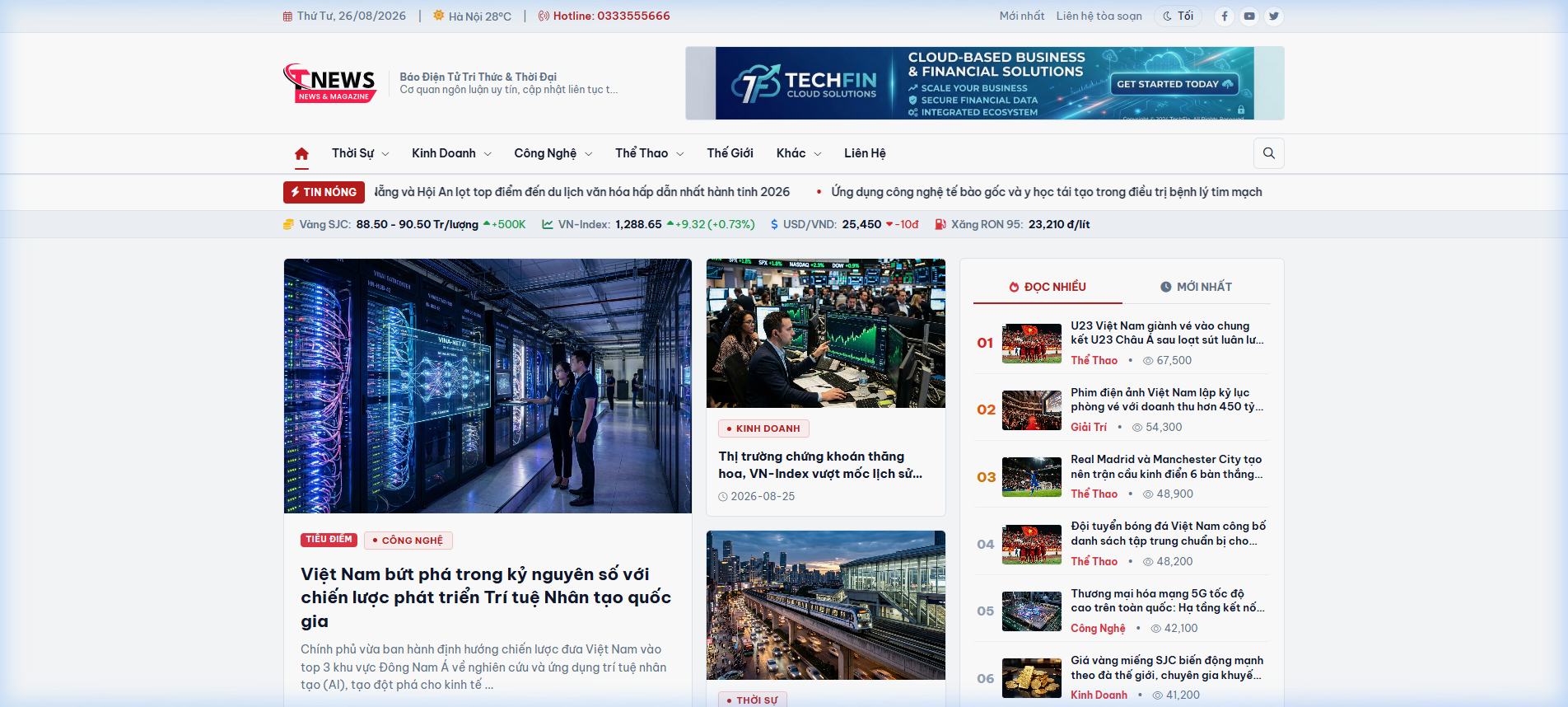This screenshot has height=707, width=1568.
Task: Open the search magnifier button
Action: click(x=1268, y=153)
